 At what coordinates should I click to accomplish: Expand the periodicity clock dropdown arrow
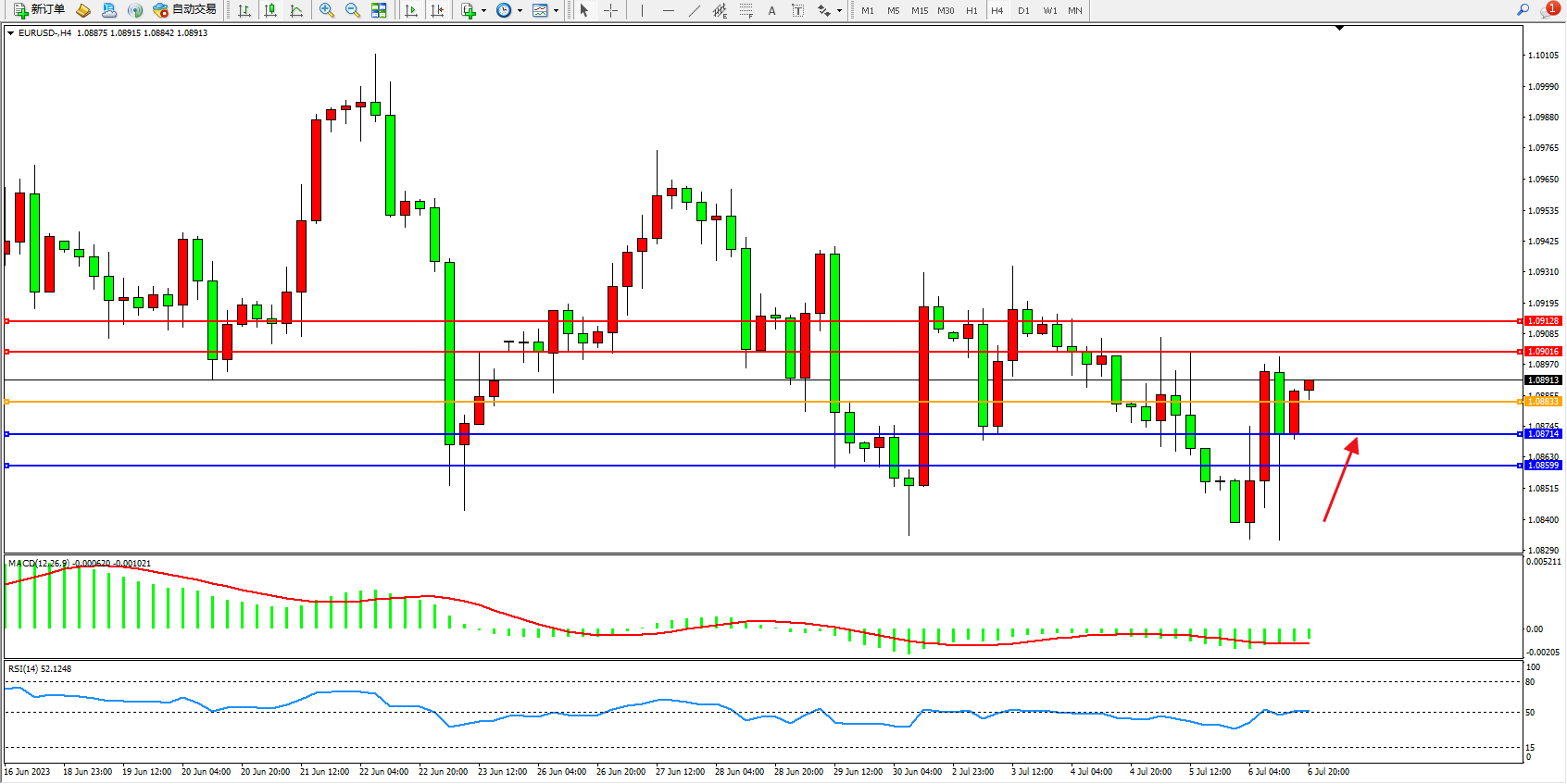(x=520, y=11)
